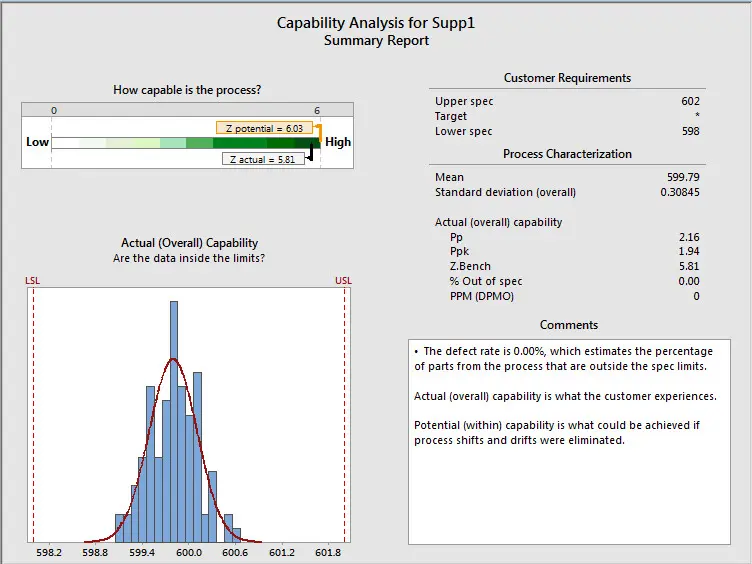Select the black Z actual marker
Viewport: 752px width, 564px height.
(310, 153)
